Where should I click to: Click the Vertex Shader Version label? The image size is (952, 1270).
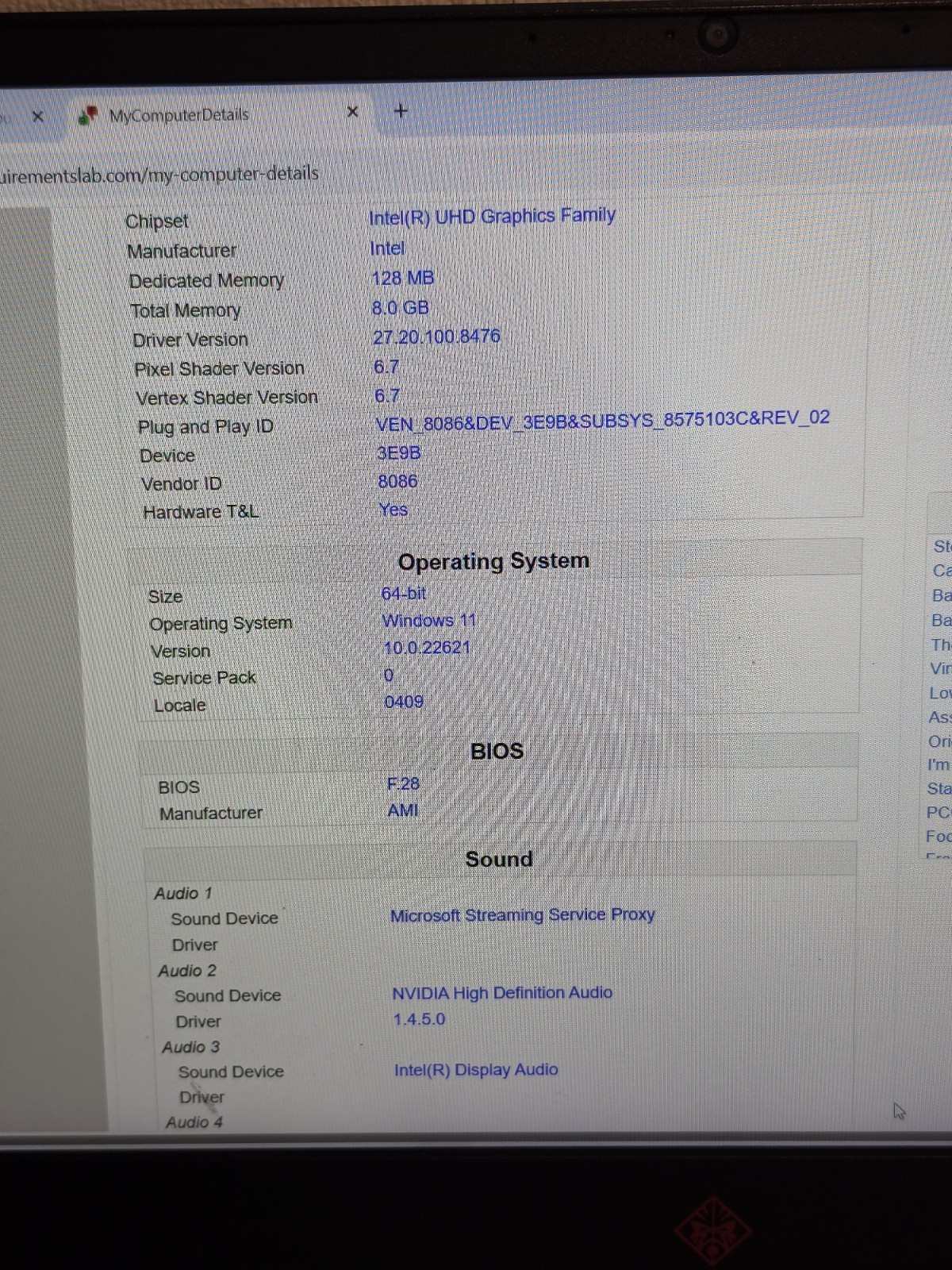point(227,398)
